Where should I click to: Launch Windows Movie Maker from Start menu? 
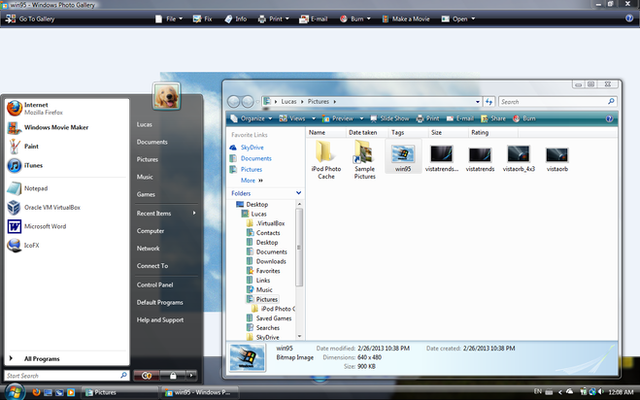[67, 127]
